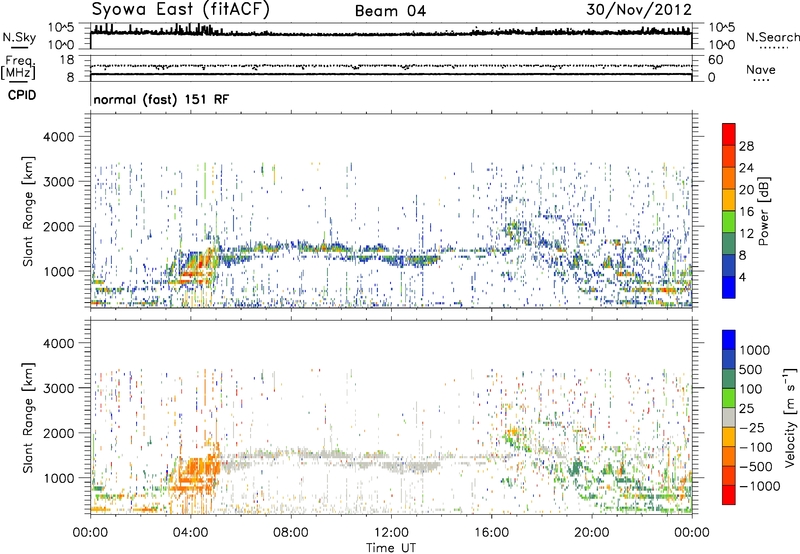Click the 'N.Search' legend label
The image size is (800, 554).
pyautogui.click(x=772, y=37)
